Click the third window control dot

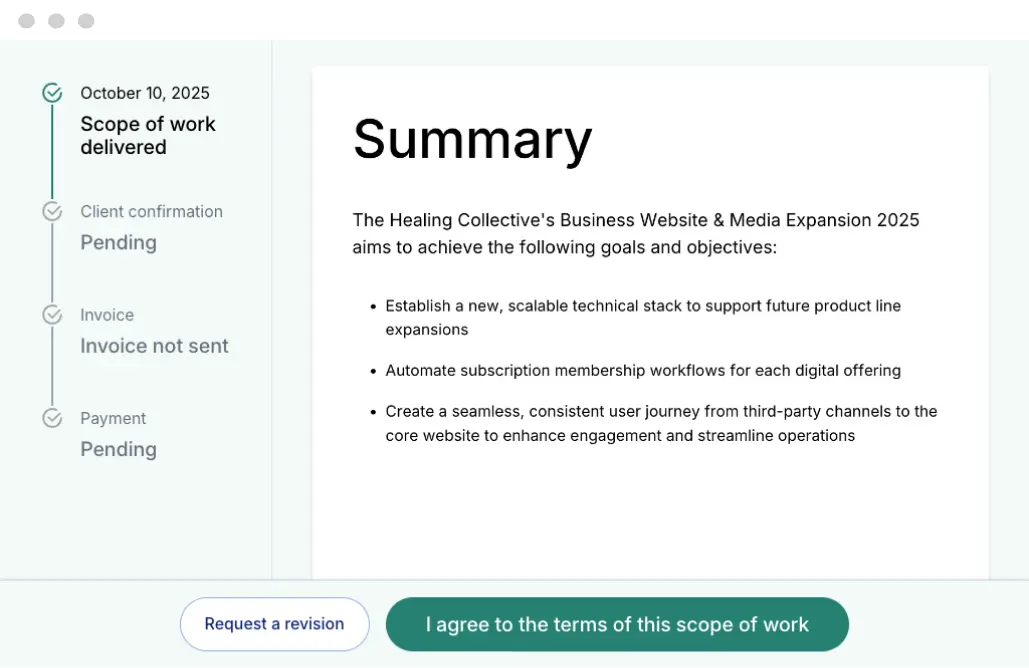(86, 20)
